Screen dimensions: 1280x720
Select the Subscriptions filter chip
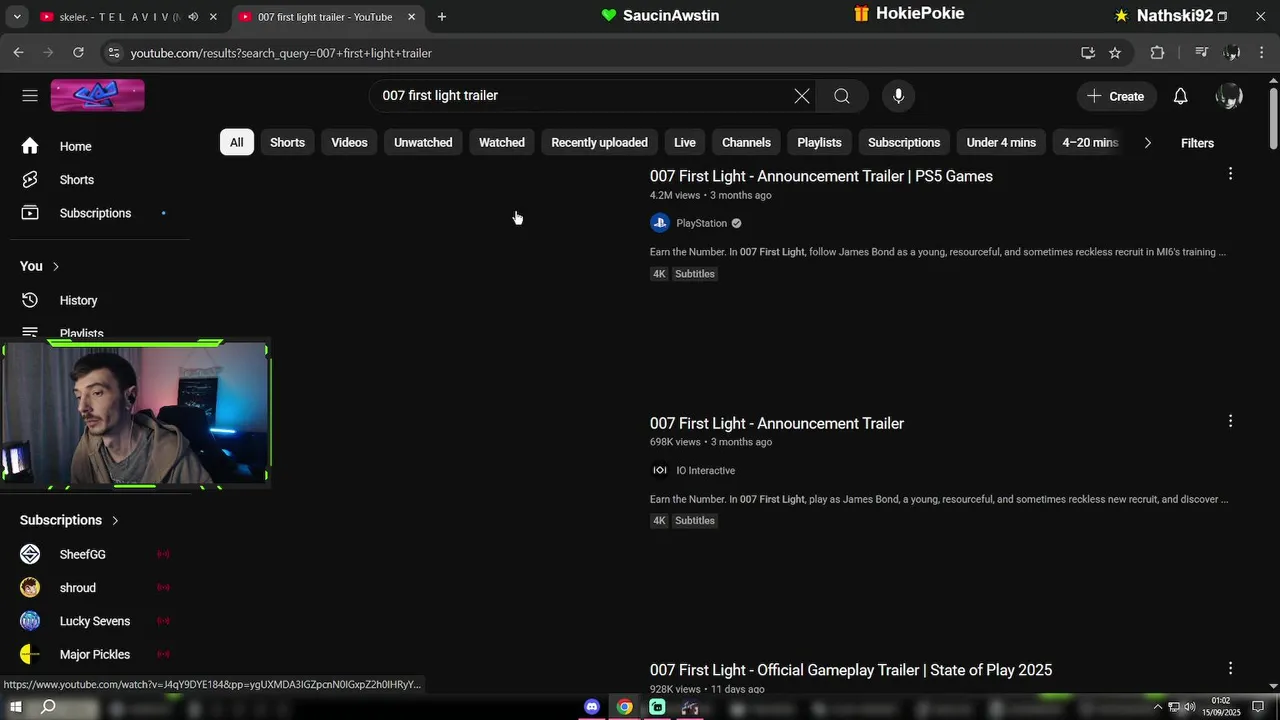click(x=904, y=142)
